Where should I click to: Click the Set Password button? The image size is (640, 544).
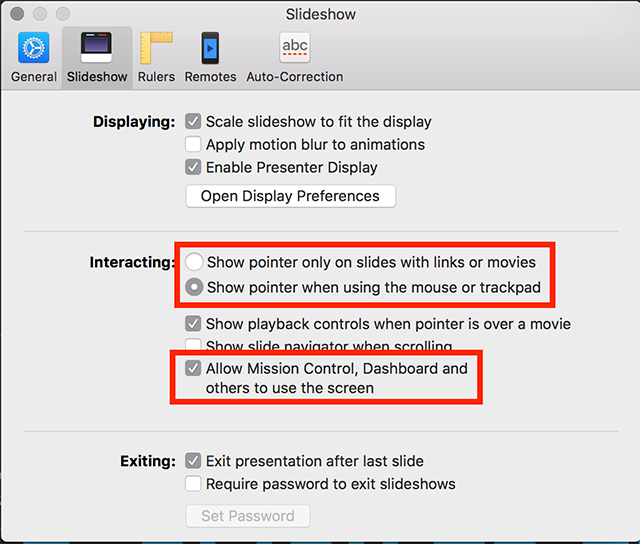point(248,516)
